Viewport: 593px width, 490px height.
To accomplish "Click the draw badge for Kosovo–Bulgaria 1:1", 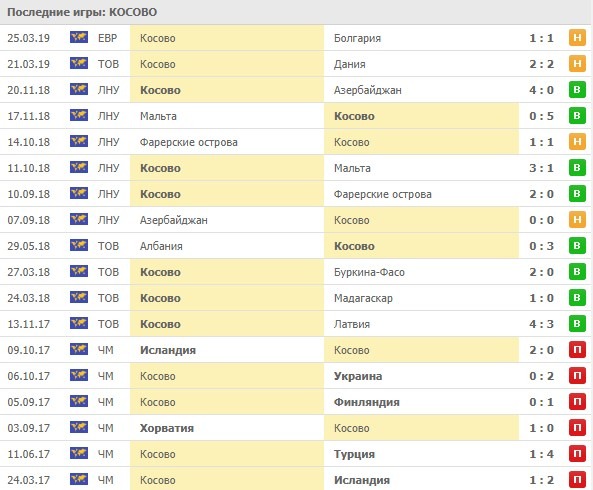I will pos(577,38).
